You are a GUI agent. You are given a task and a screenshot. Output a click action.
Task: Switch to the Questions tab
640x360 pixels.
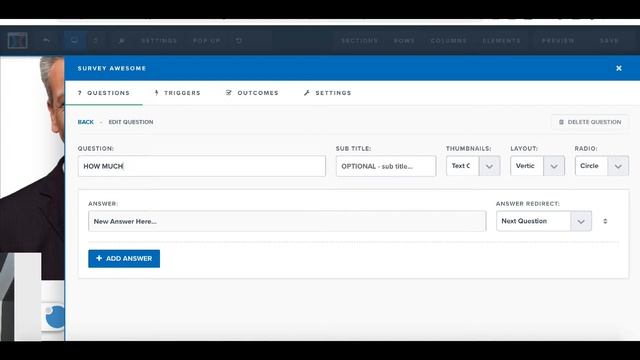[104, 93]
